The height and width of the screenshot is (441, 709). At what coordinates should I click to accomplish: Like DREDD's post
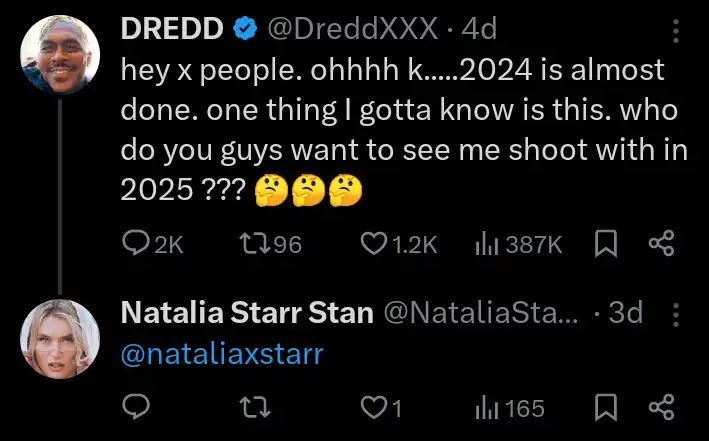(x=374, y=244)
